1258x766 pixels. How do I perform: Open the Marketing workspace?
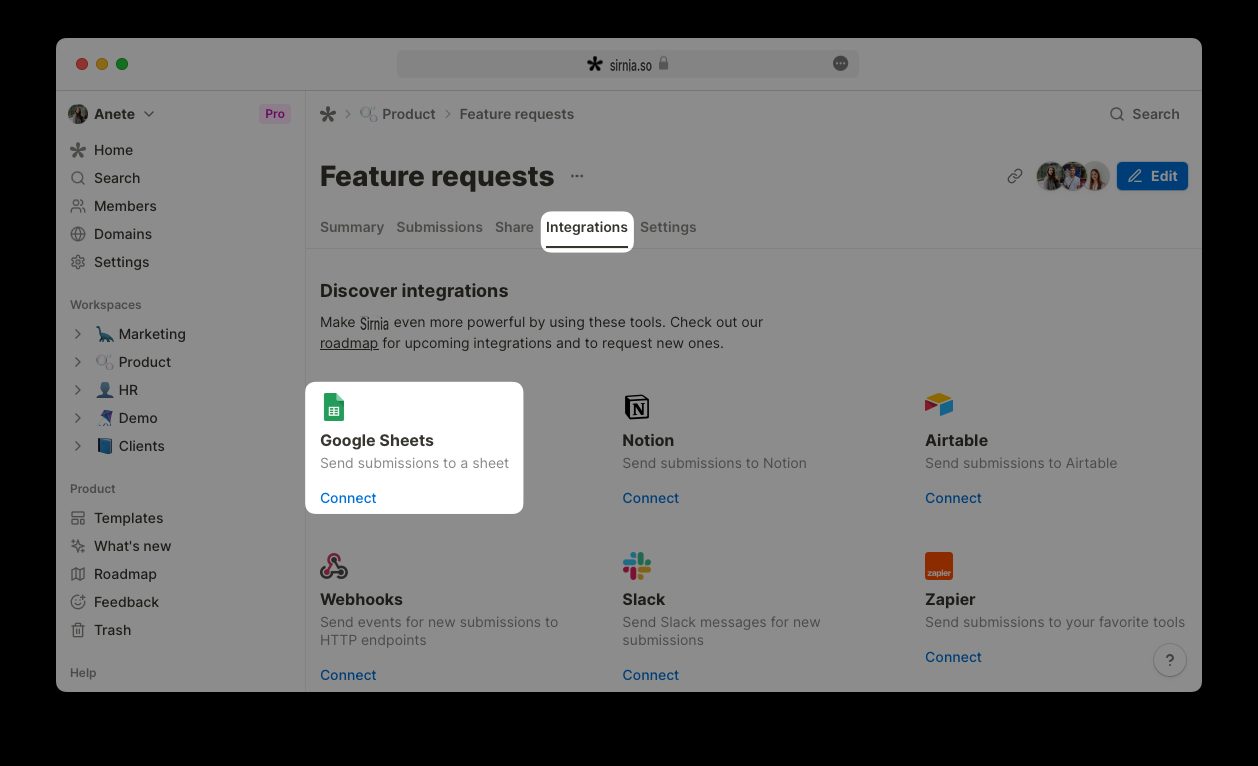[x=152, y=334]
